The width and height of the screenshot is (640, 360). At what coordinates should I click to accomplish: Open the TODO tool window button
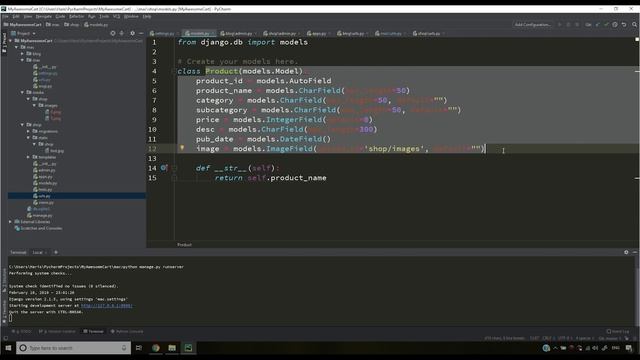click(x=22, y=331)
